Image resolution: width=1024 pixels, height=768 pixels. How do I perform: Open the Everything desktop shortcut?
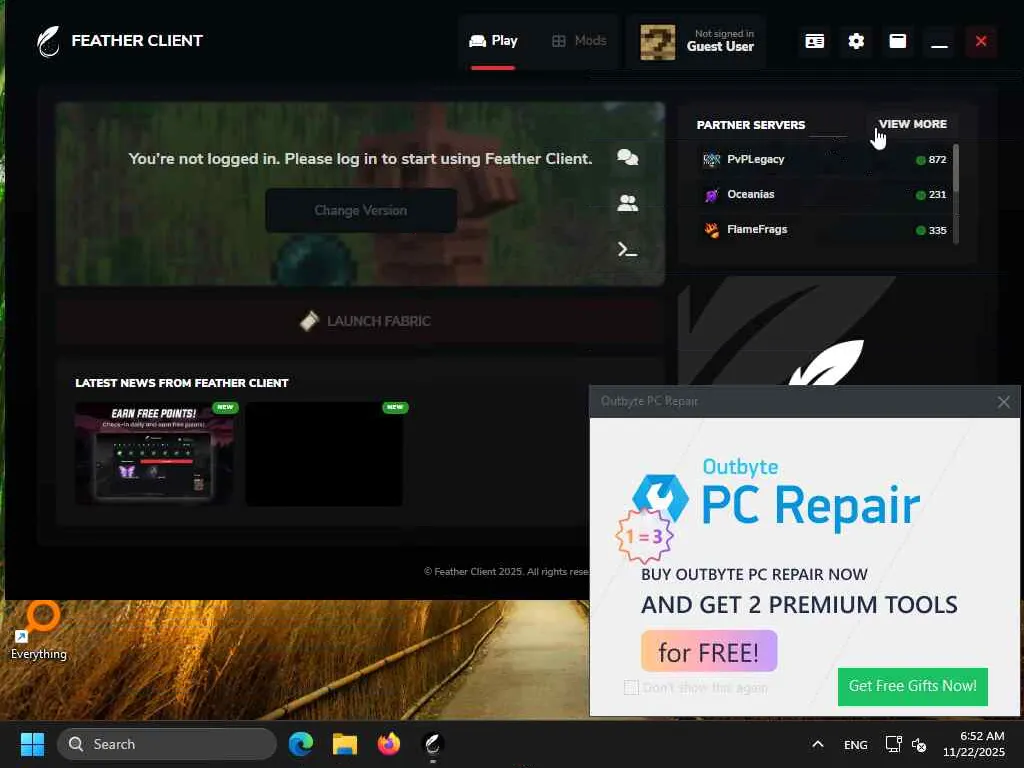coord(39,631)
